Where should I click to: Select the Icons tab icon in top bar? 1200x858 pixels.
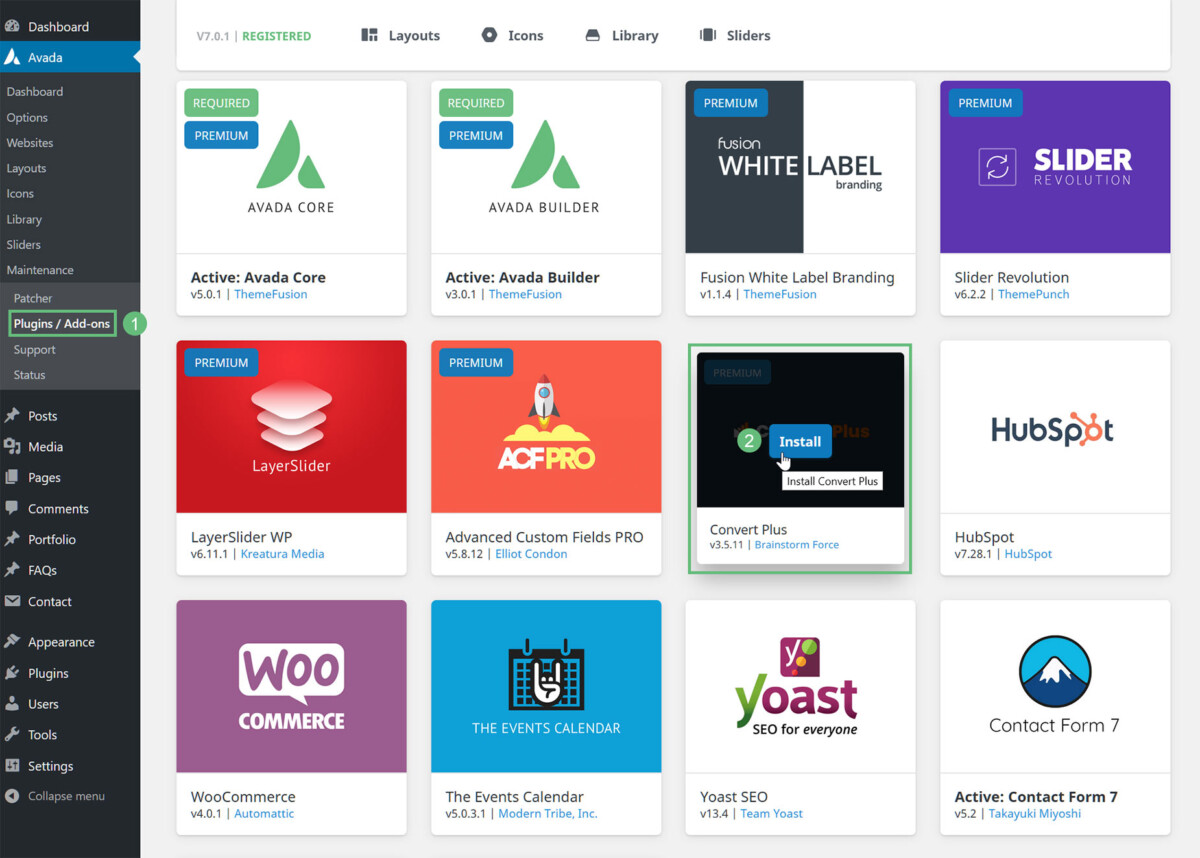click(x=489, y=35)
